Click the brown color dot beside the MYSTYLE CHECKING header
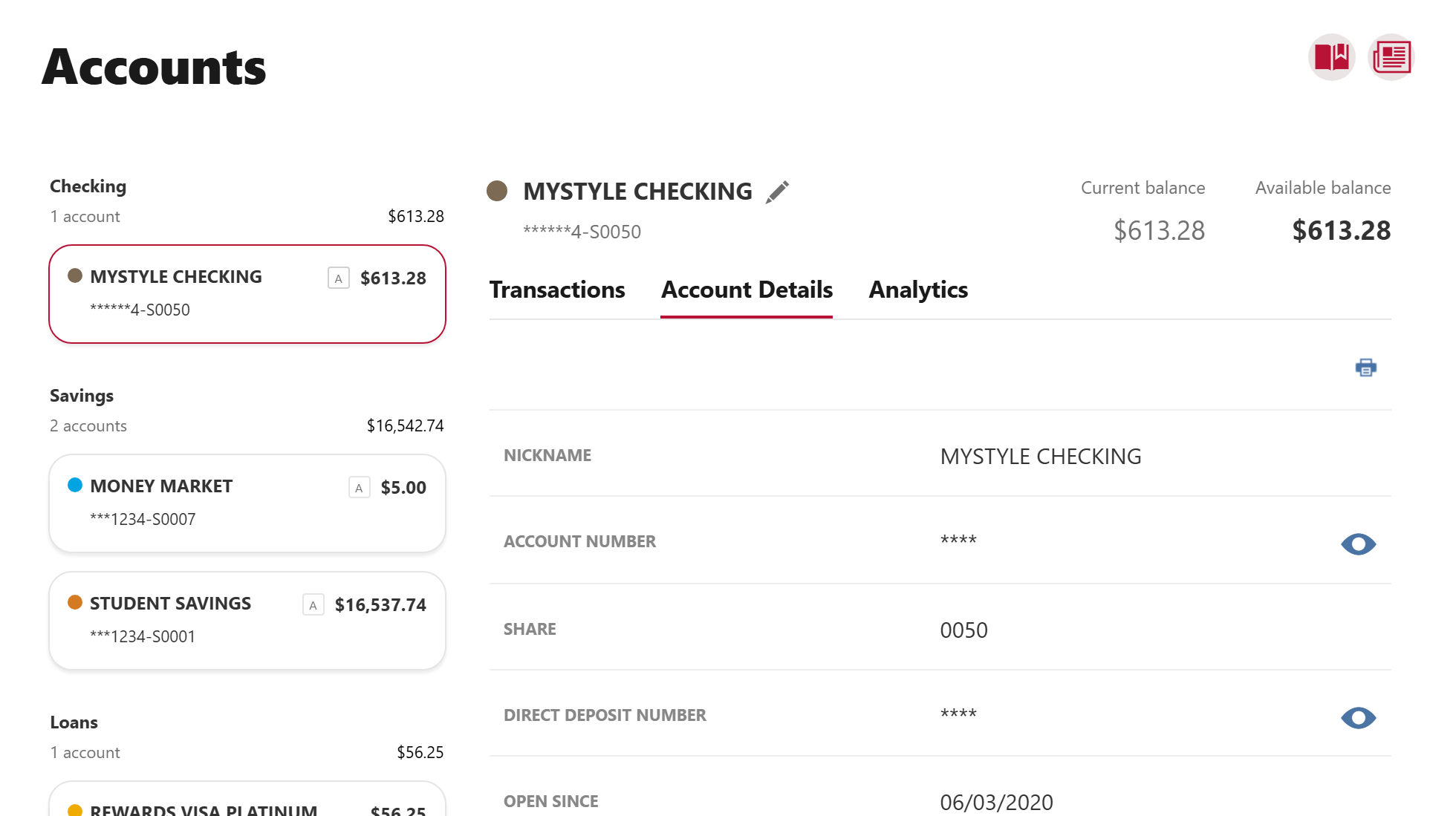This screenshot has height=816, width=1456. click(x=497, y=191)
